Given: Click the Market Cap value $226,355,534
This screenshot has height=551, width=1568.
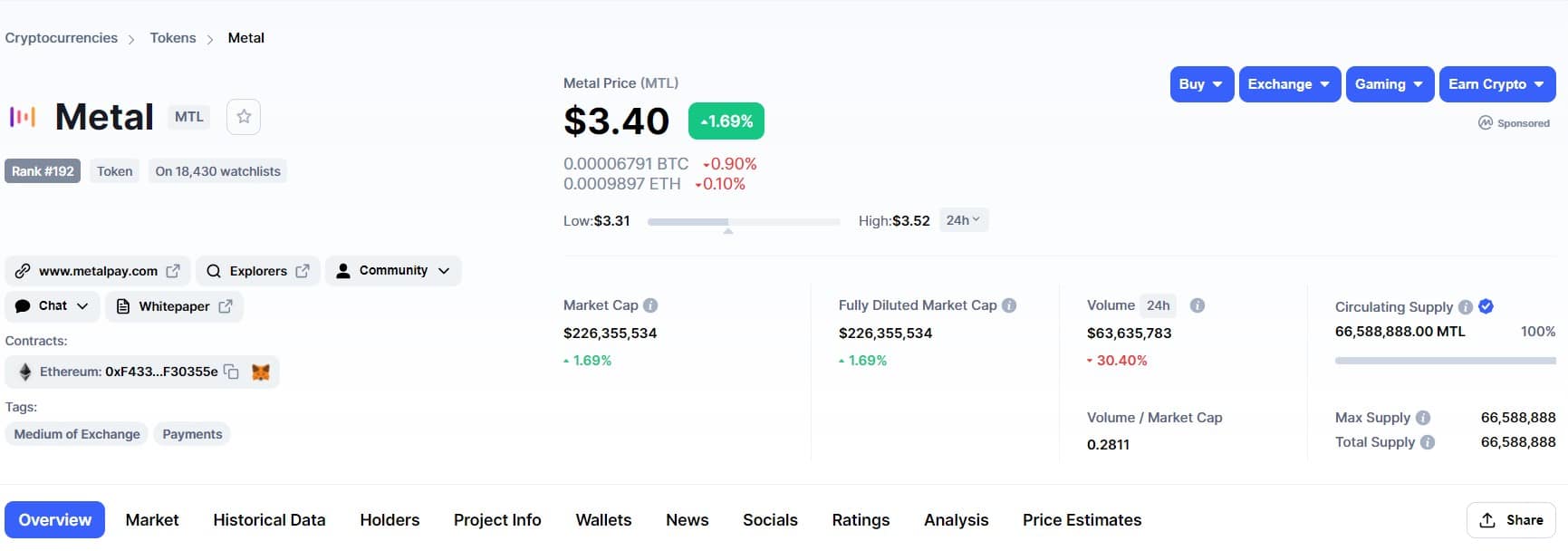Looking at the screenshot, I should 610,333.
